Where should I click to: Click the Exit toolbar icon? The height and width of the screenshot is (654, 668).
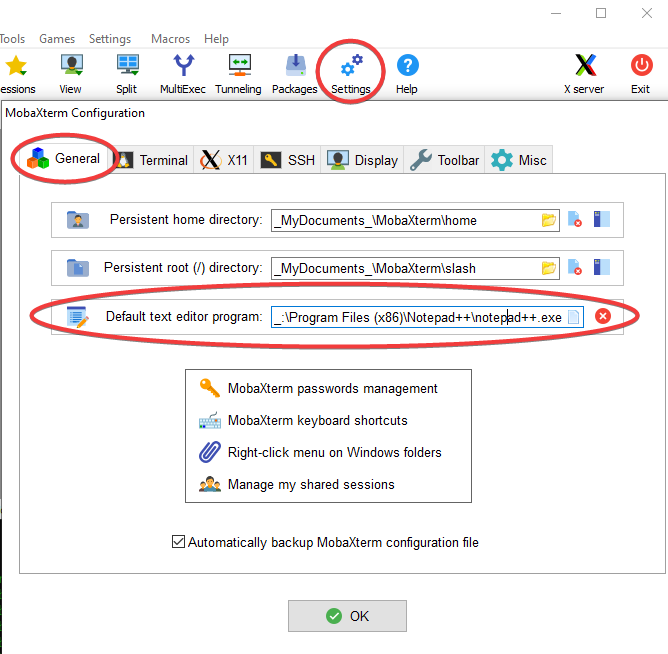pyautogui.click(x=641, y=73)
